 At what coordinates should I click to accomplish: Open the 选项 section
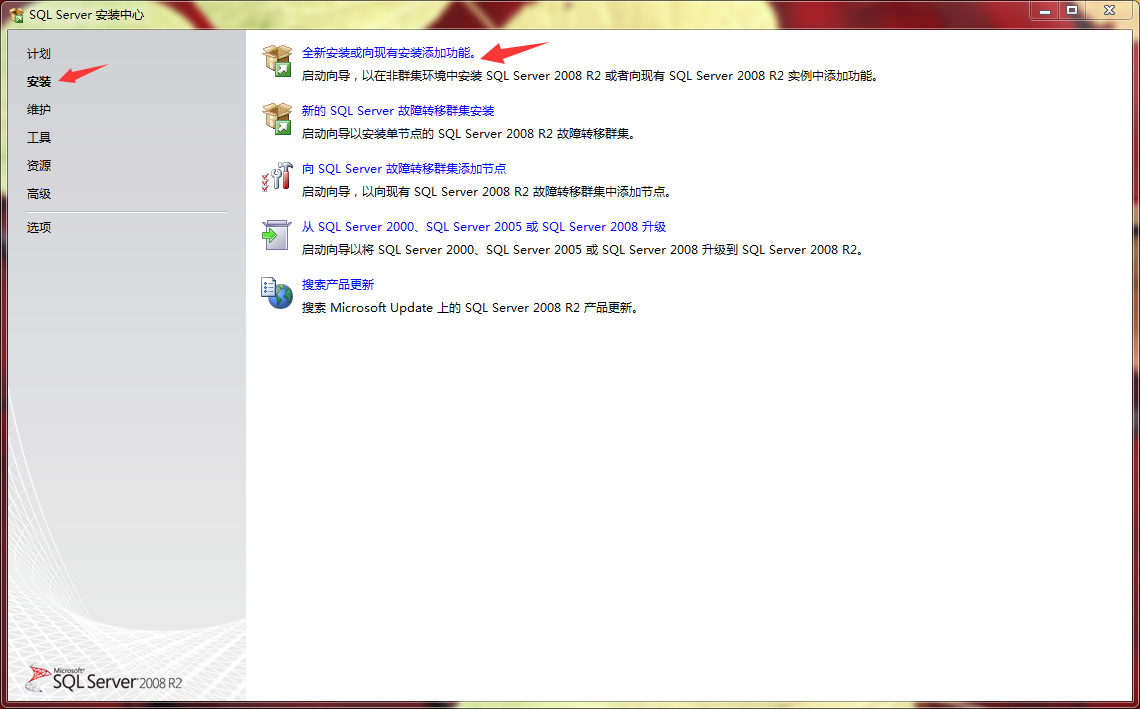click(x=39, y=228)
